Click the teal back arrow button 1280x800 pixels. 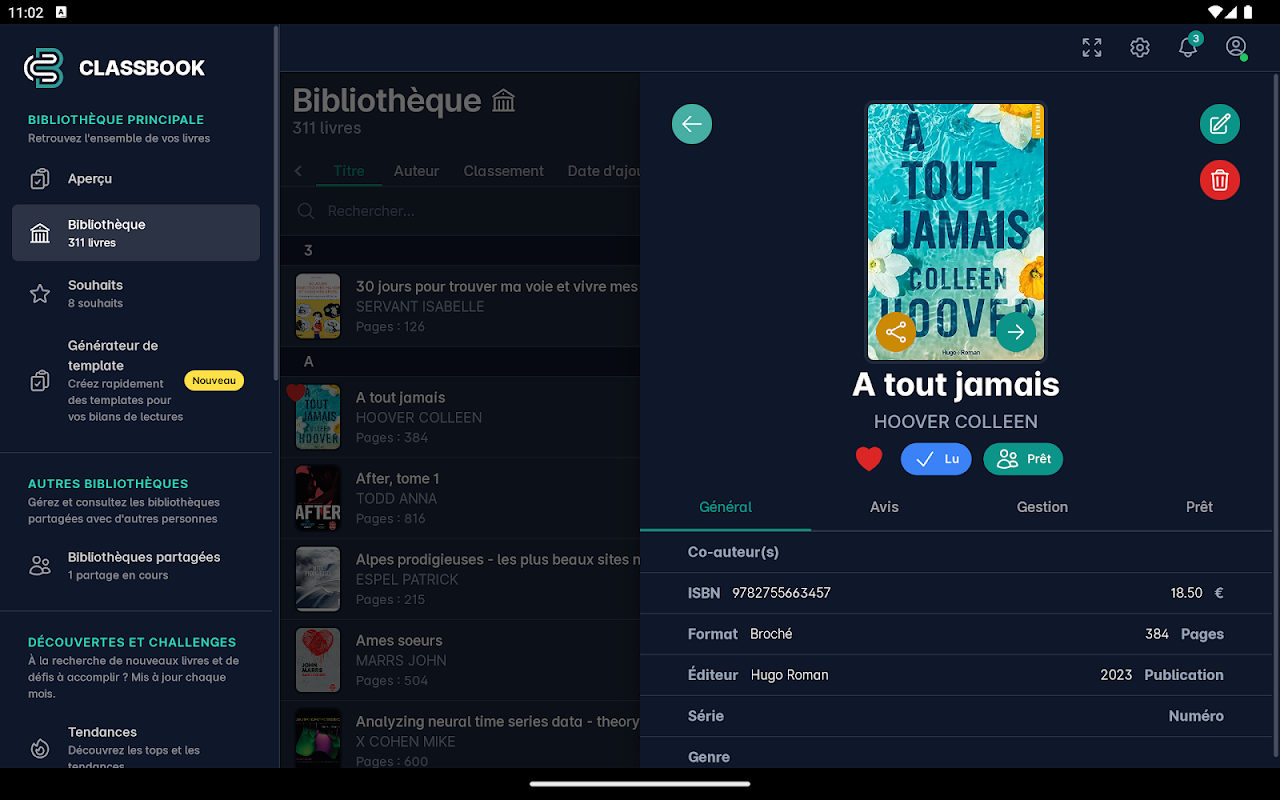coord(692,124)
